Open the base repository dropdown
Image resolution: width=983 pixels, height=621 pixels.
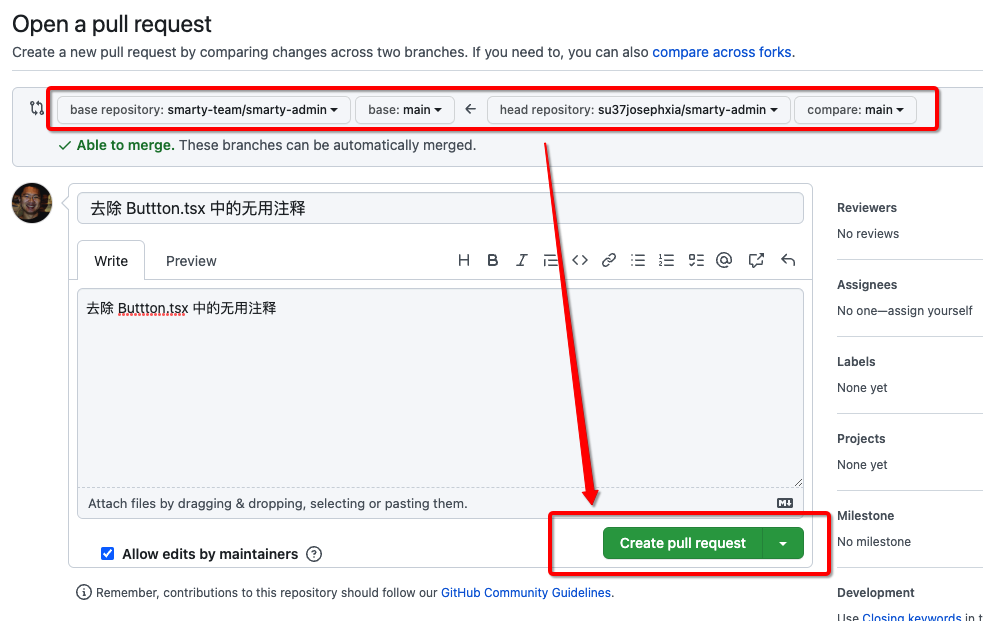[x=204, y=110]
